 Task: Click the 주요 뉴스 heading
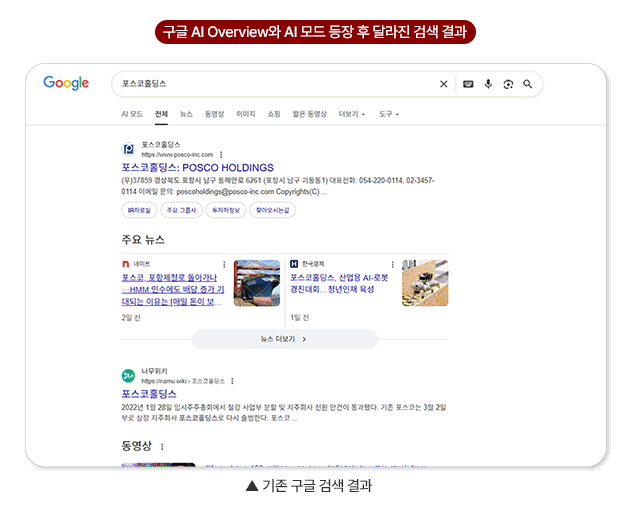pyautogui.click(x=143, y=240)
